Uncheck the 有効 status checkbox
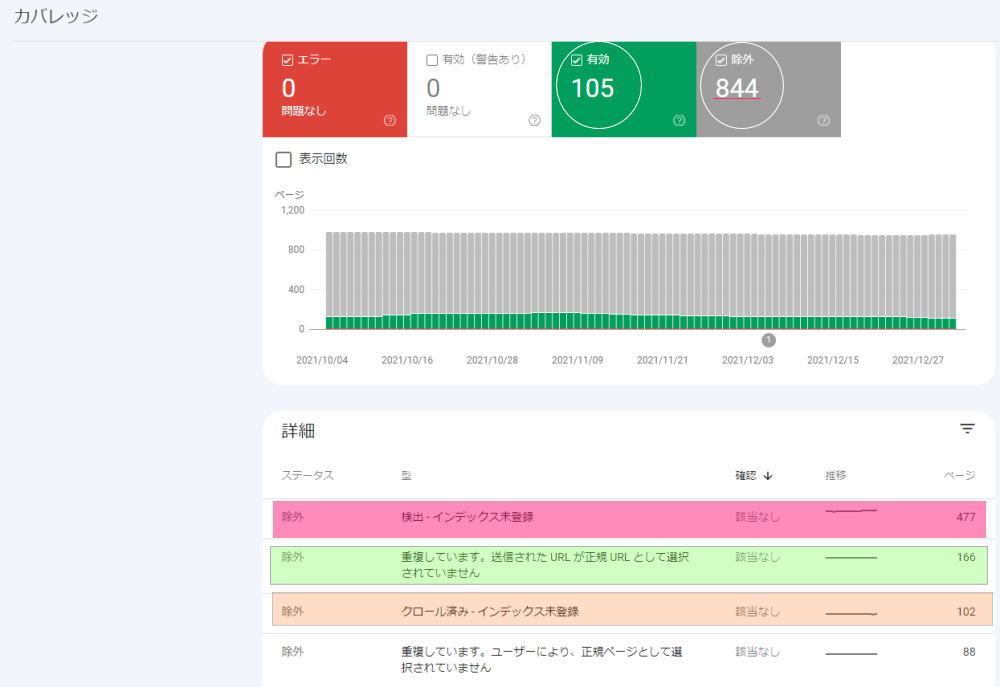Screen dimensions: 1000x687 [x=575, y=59]
